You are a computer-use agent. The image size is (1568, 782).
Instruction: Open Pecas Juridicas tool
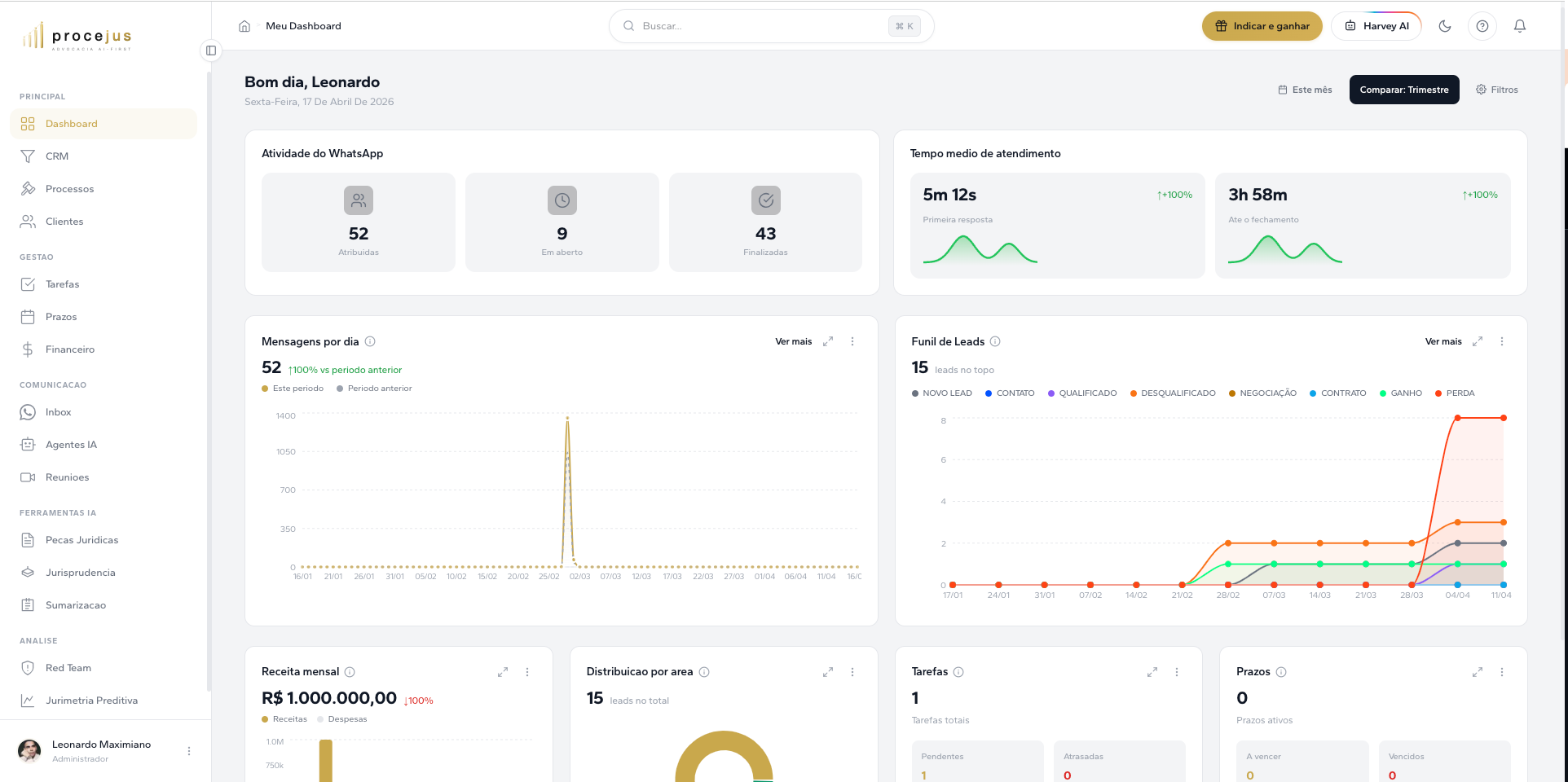point(104,540)
